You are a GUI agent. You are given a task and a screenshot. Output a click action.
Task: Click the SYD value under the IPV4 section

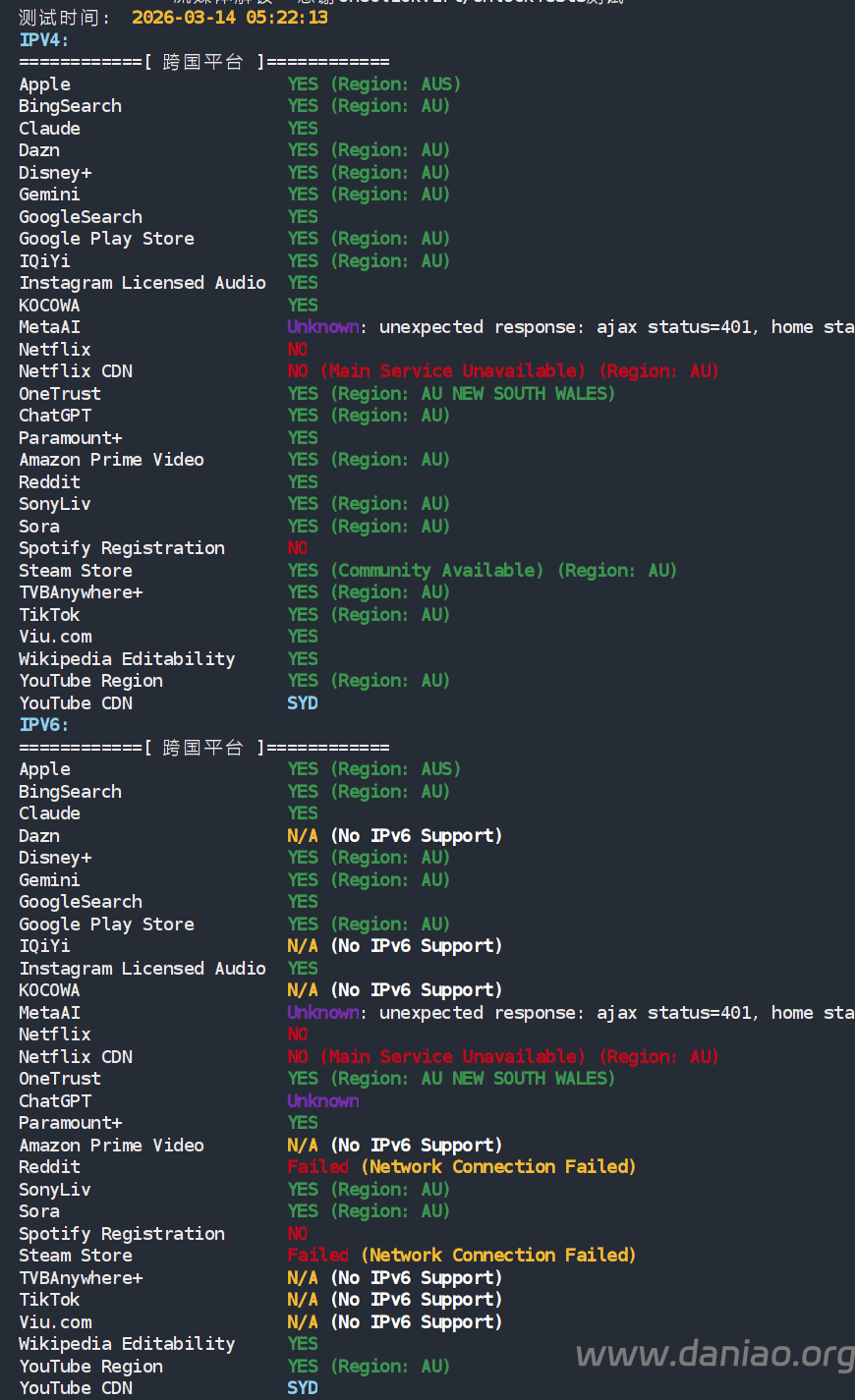click(302, 703)
